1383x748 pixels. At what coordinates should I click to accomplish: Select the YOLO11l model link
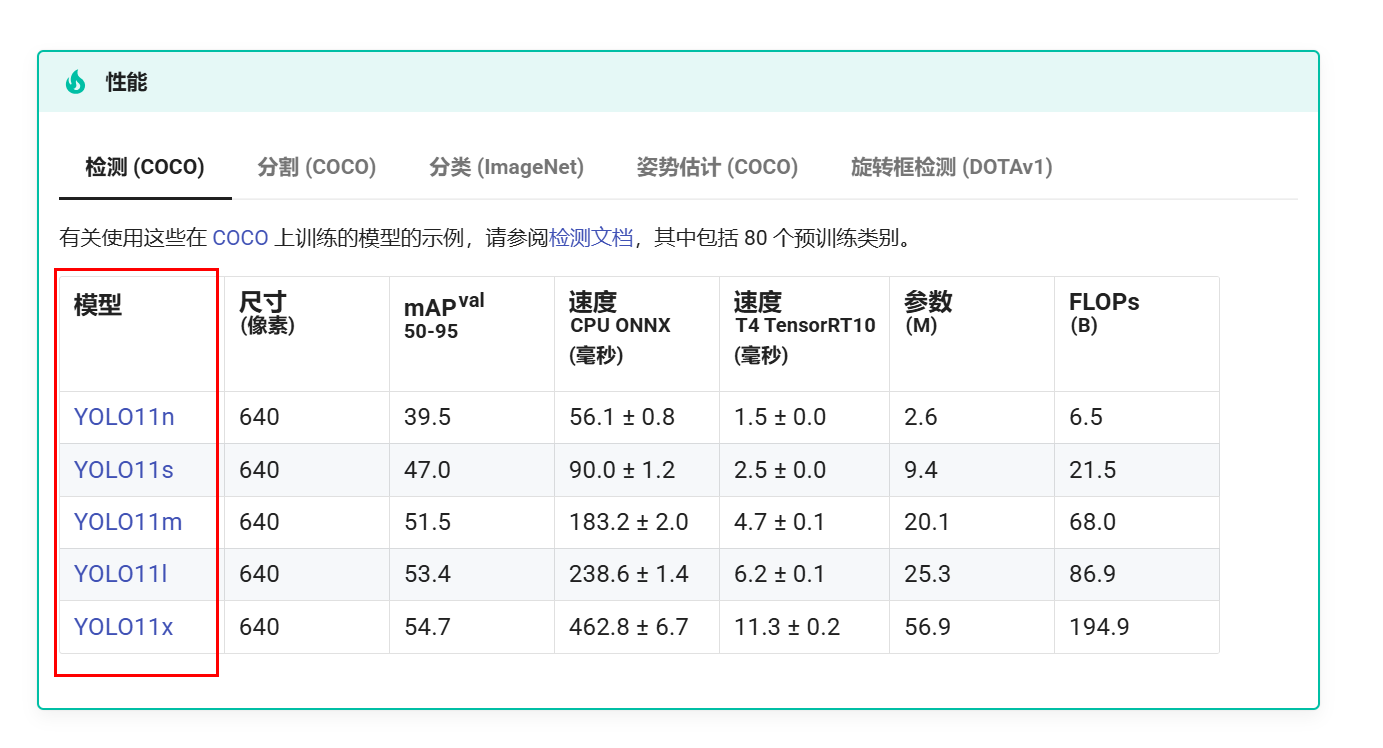point(120,574)
